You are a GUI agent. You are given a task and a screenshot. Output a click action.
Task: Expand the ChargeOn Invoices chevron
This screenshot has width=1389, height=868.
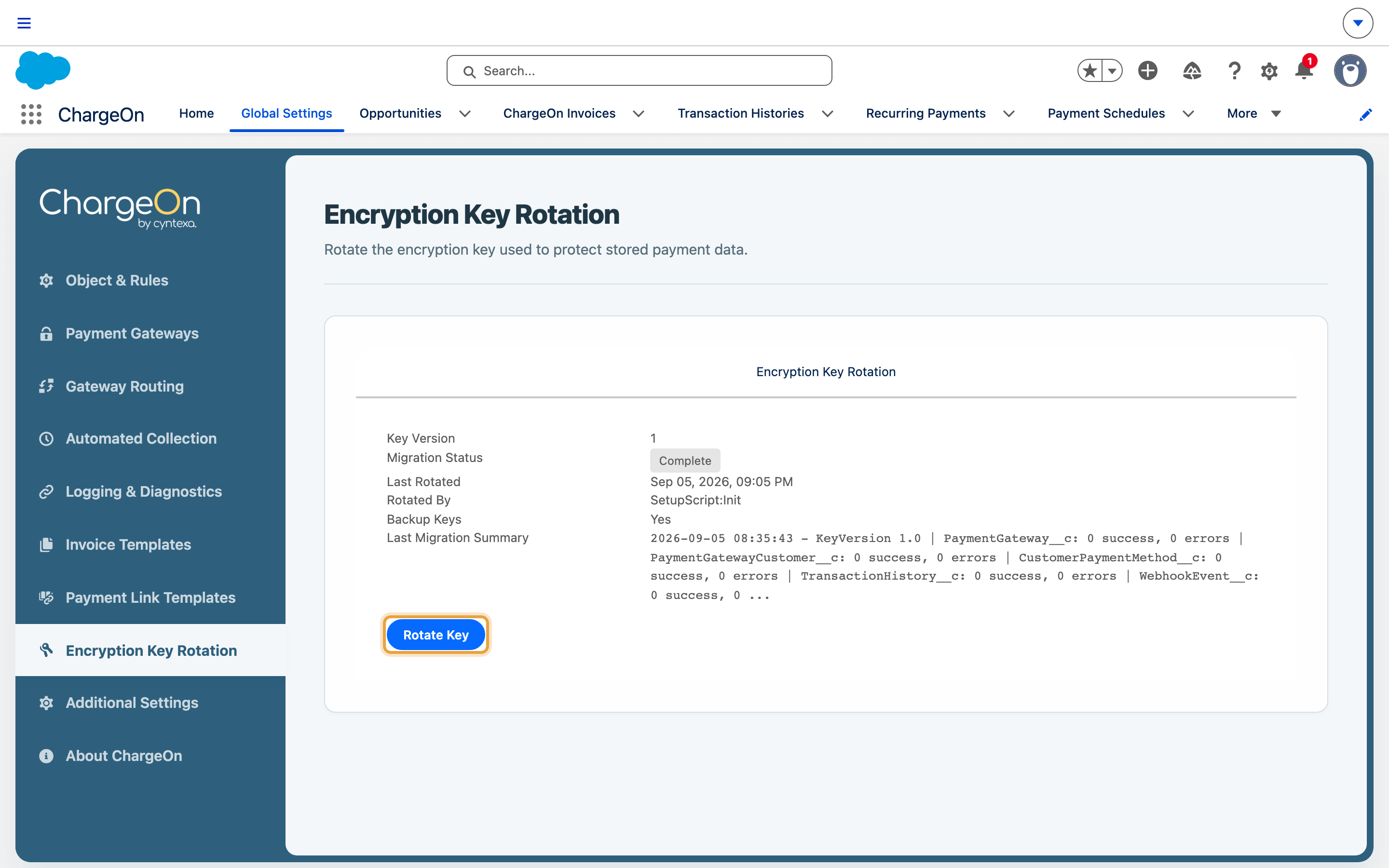[638, 114]
